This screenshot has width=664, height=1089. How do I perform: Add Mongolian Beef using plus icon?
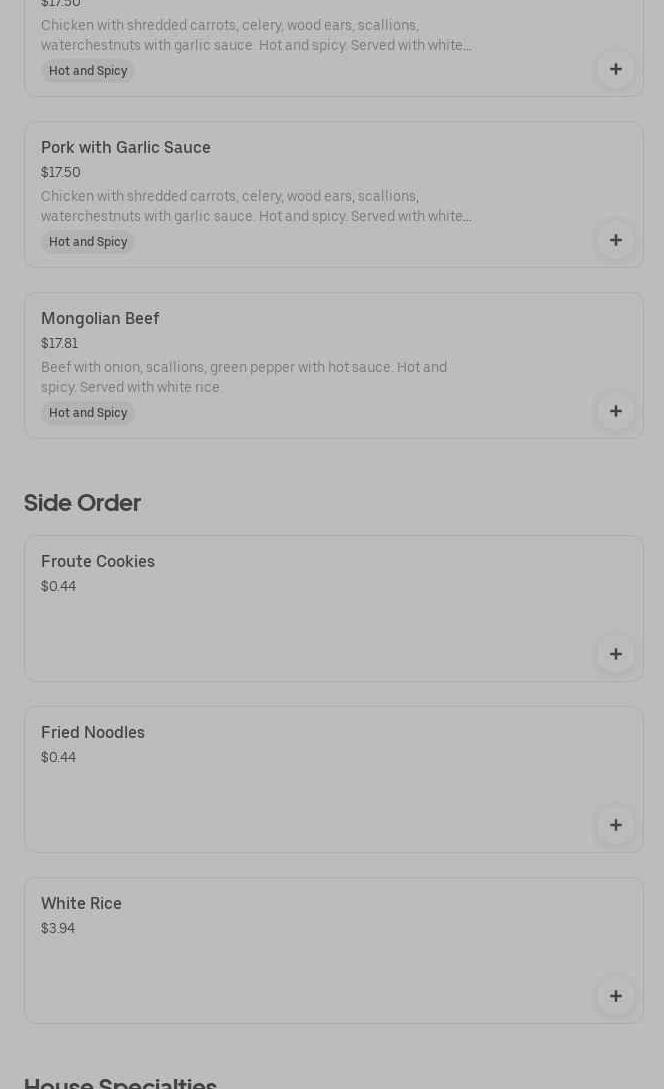click(615, 411)
